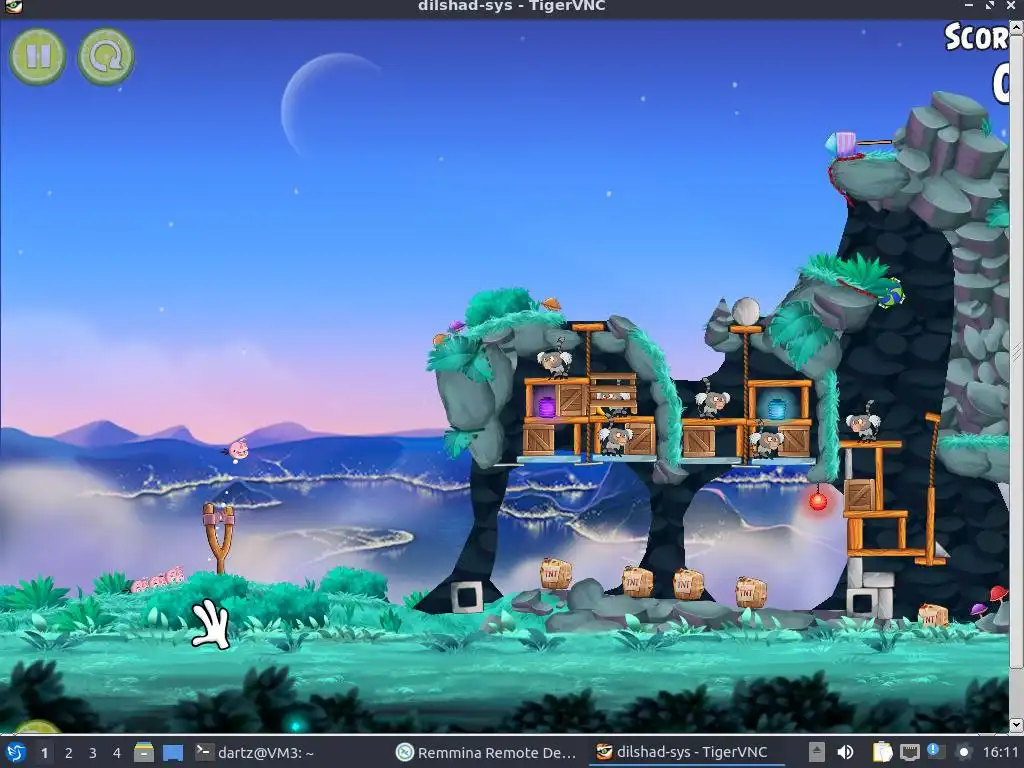Click the caged bird crate in the tower
The width and height of the screenshot is (1024, 768).
[613, 394]
